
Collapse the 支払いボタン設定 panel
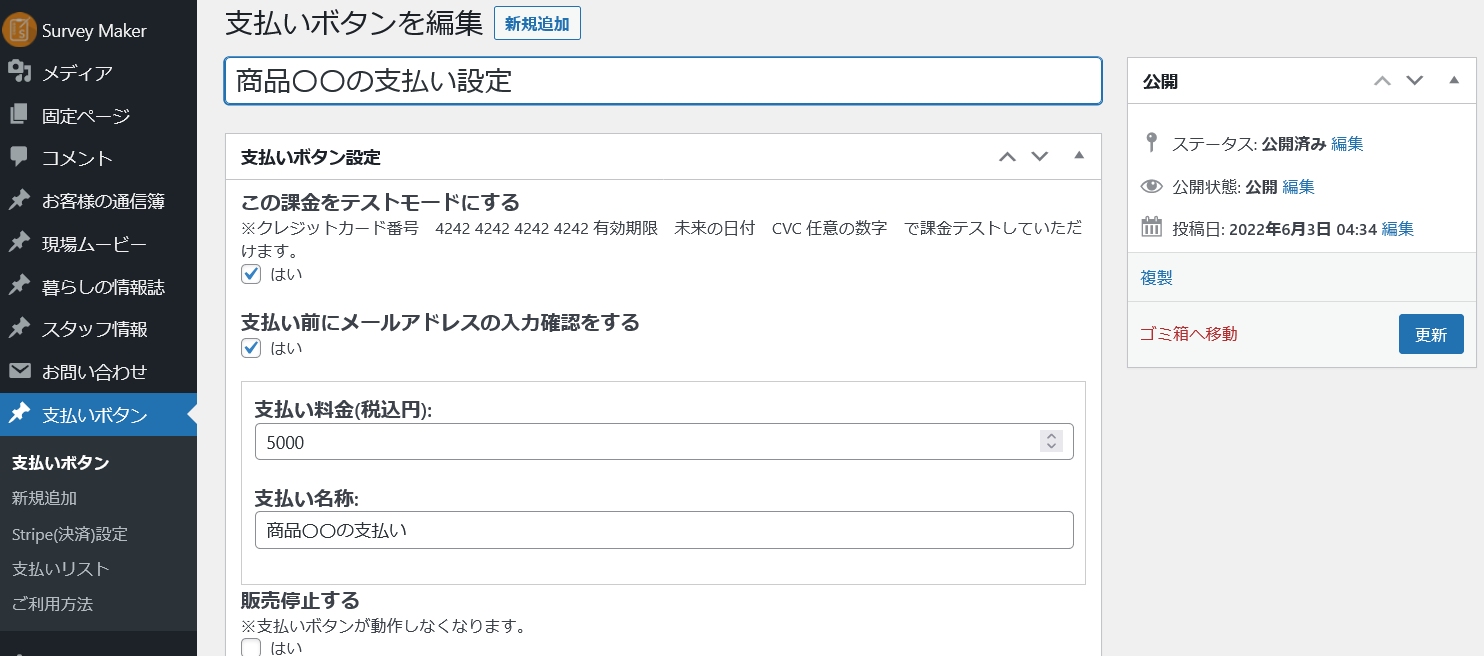pos(1078,156)
